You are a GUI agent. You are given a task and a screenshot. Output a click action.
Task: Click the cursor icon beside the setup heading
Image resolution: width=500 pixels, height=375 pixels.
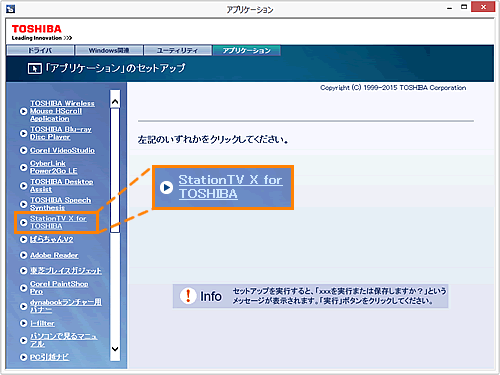click(x=35, y=68)
